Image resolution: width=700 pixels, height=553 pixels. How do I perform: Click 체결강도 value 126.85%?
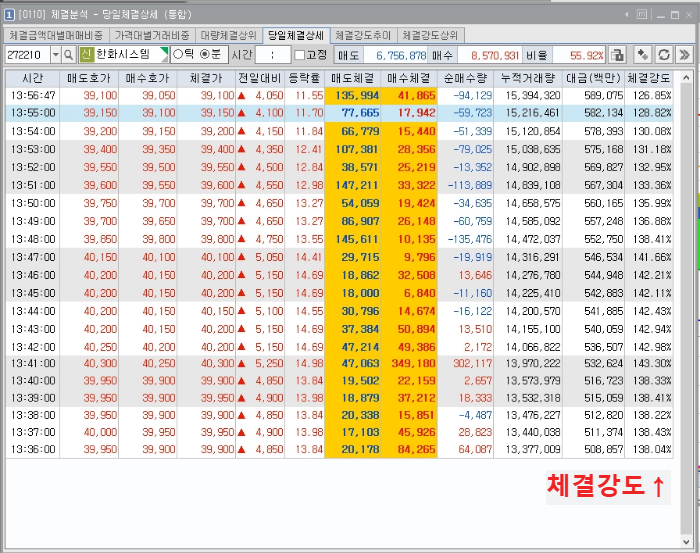click(x=652, y=96)
